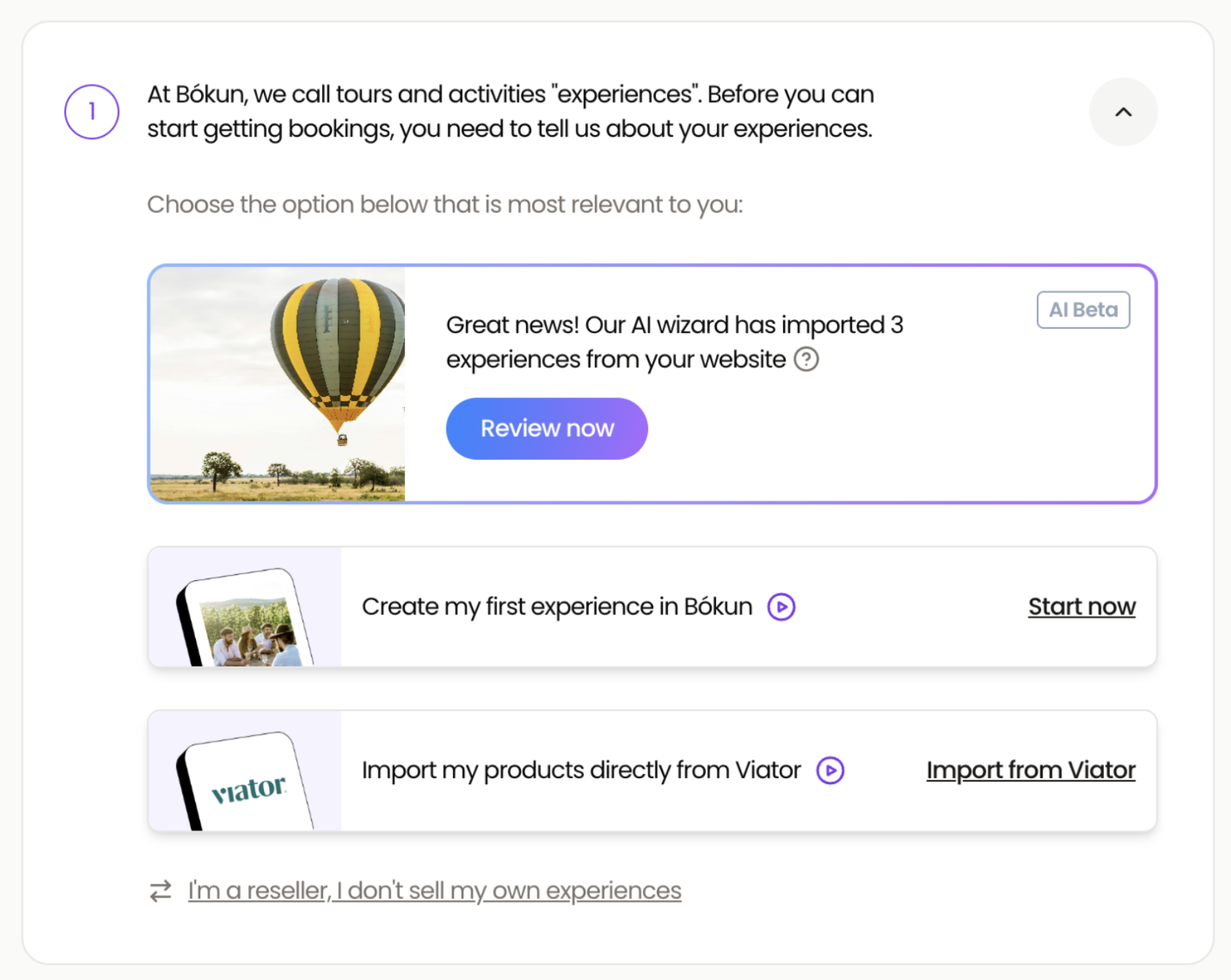Open the reseller link about not selling experiences
Screen dimensions: 1231x980
click(x=434, y=891)
